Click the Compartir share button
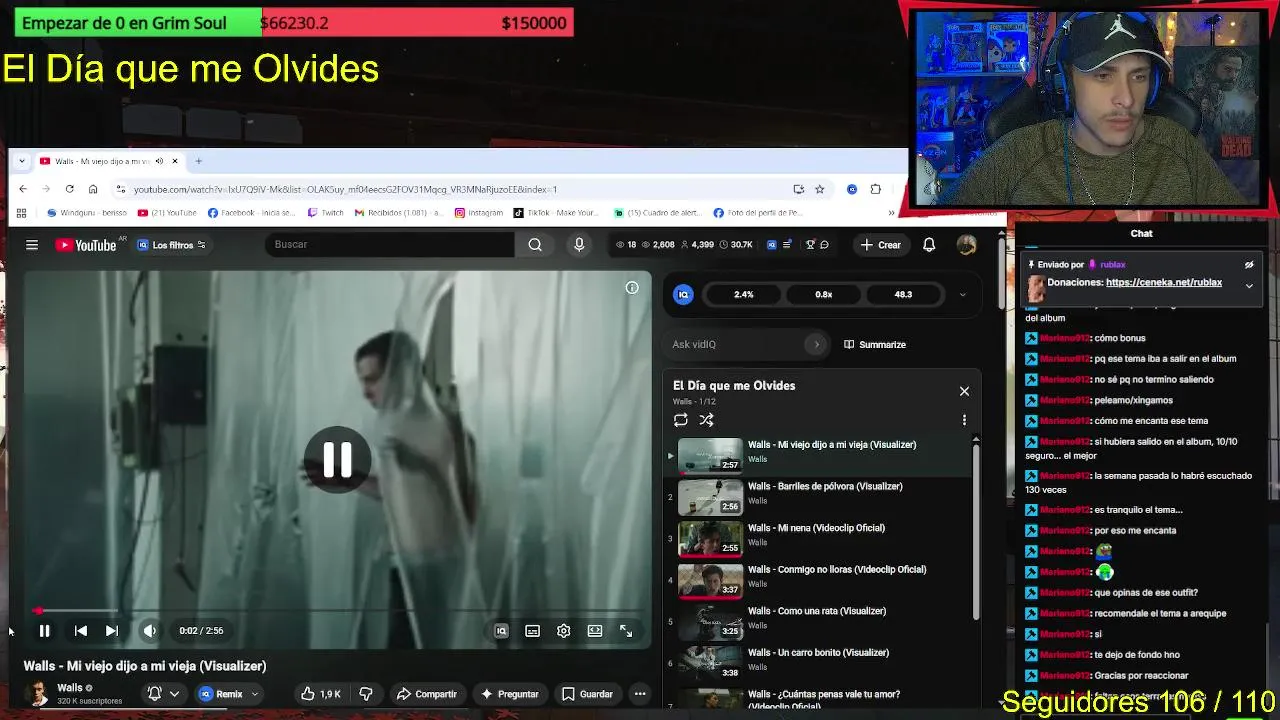The height and width of the screenshot is (720, 1280). [x=427, y=694]
